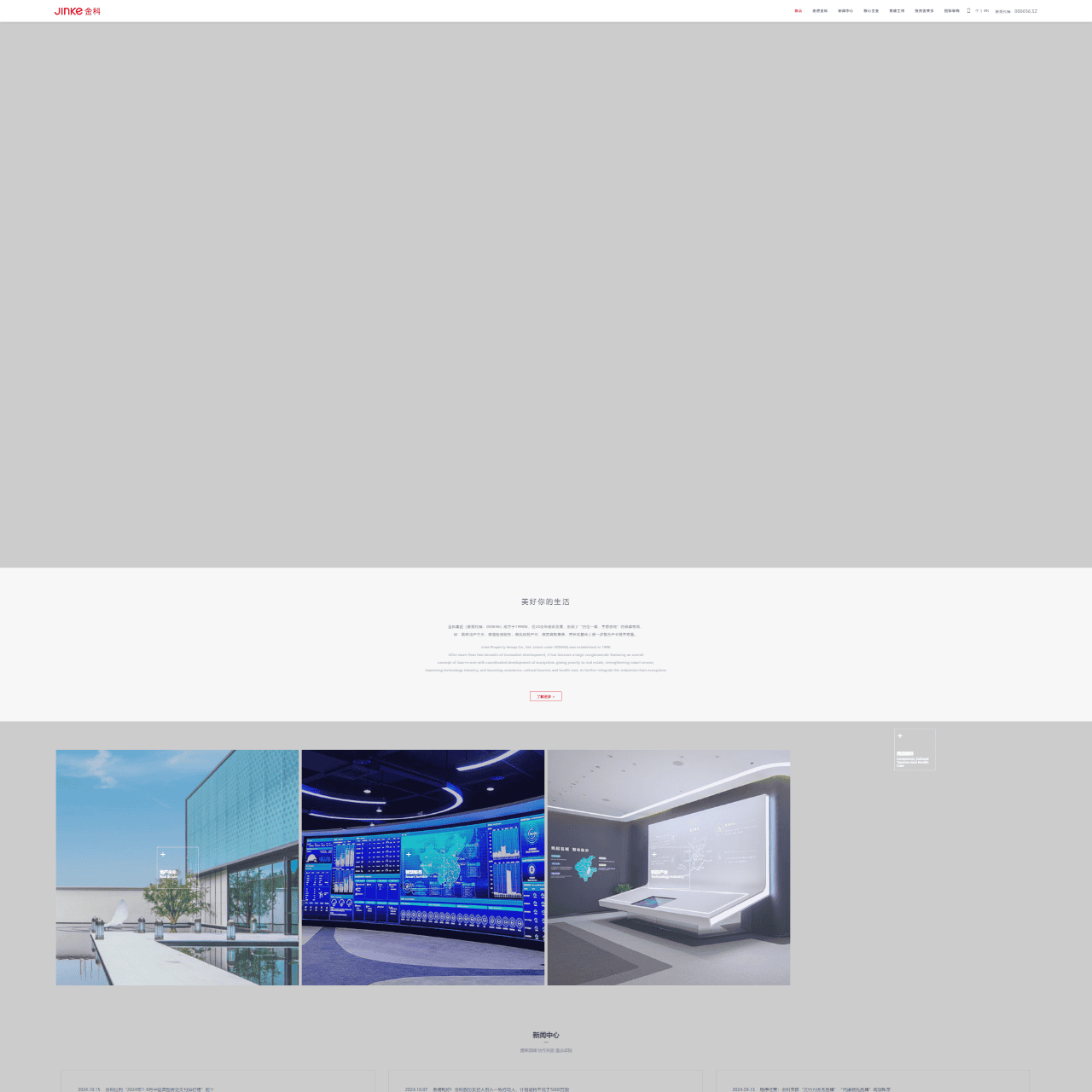The width and height of the screenshot is (1092, 1092).
Task: Click the red 了解更多 button
Action: (546, 696)
